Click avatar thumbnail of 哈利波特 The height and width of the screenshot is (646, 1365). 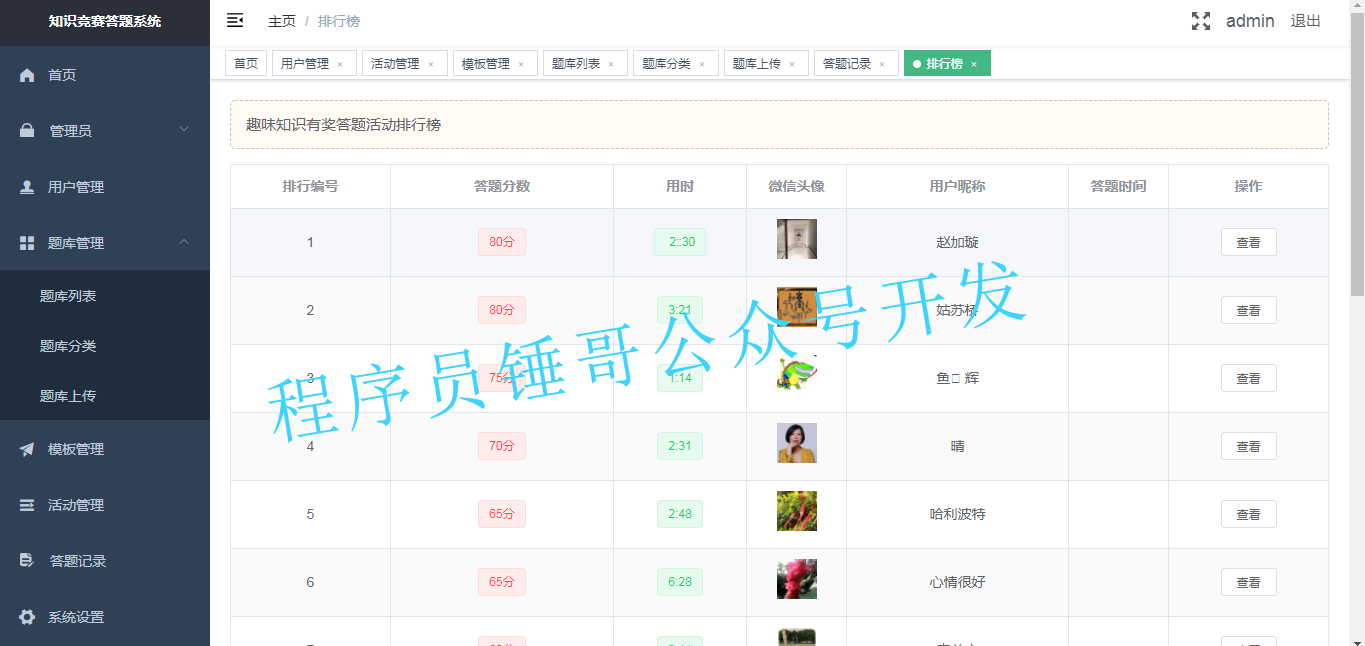click(x=797, y=511)
